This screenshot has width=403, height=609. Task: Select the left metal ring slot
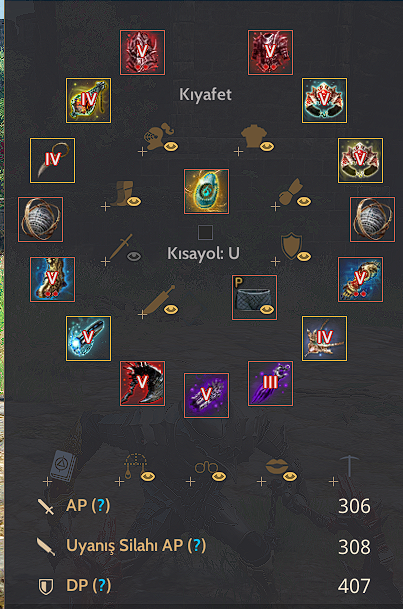[40, 219]
